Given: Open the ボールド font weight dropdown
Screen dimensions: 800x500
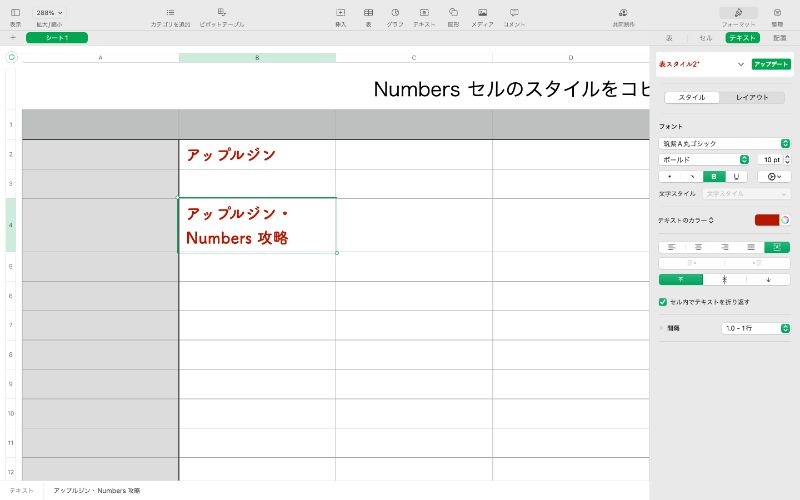Looking at the screenshot, I should [x=704, y=160].
